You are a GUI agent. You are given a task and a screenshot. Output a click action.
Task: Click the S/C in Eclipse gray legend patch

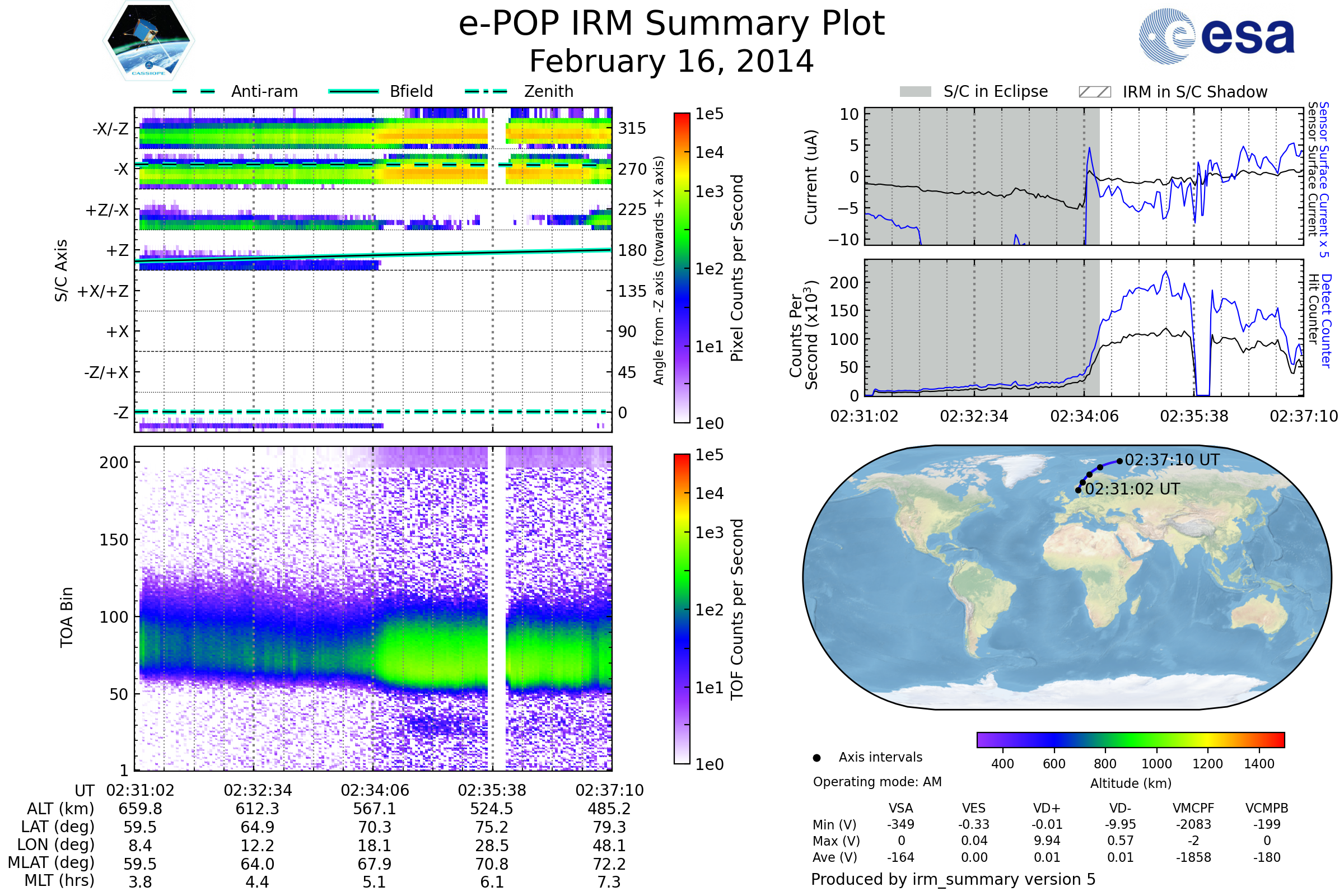tap(916, 92)
